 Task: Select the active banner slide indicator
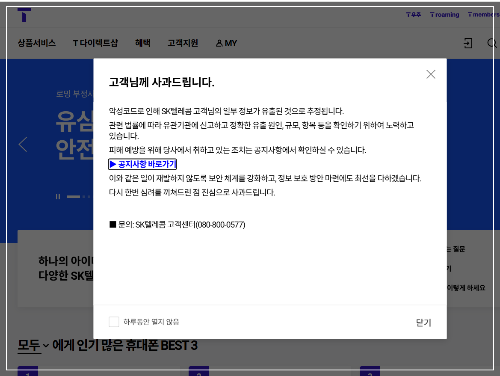click(73, 197)
